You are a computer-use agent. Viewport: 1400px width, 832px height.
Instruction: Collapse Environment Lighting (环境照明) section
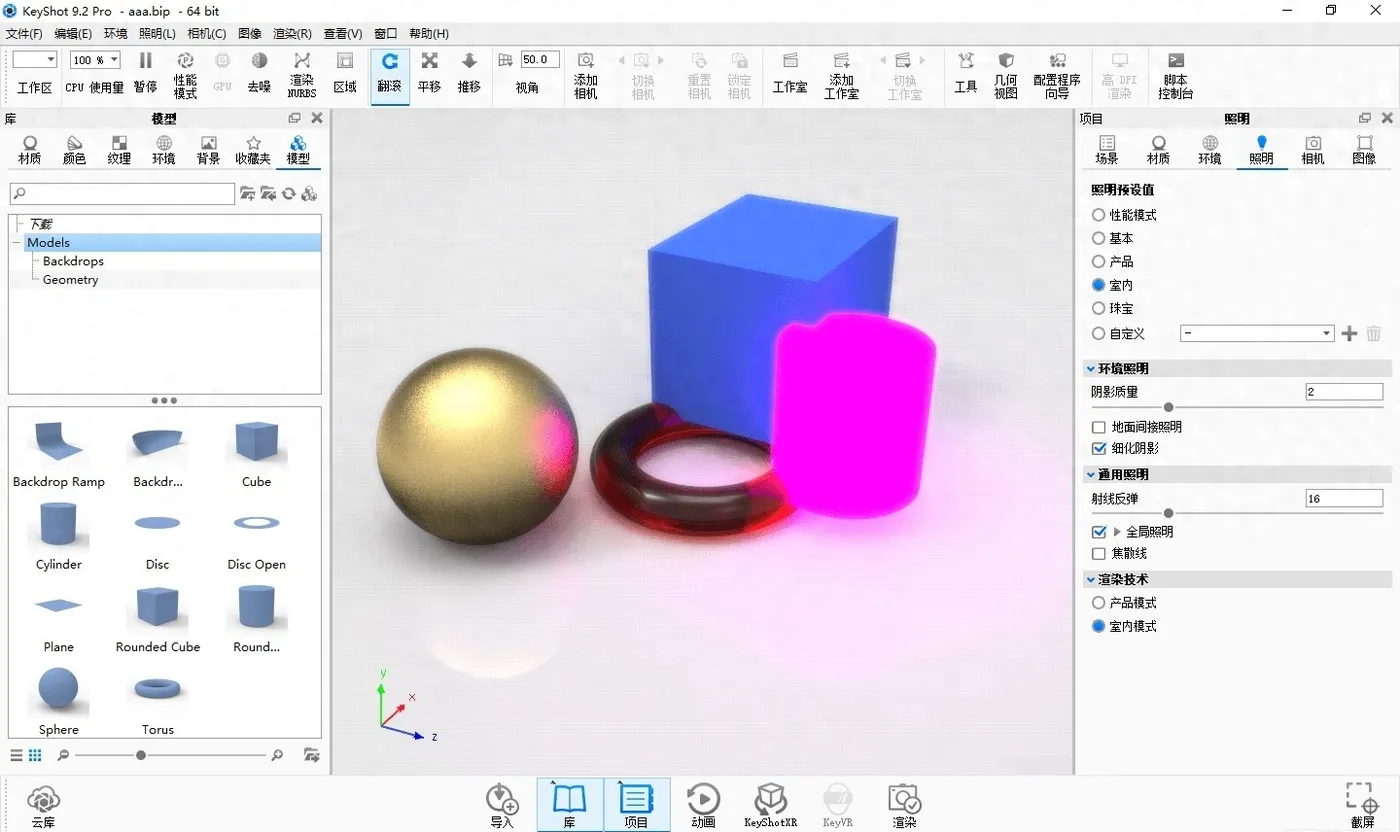coord(1090,368)
